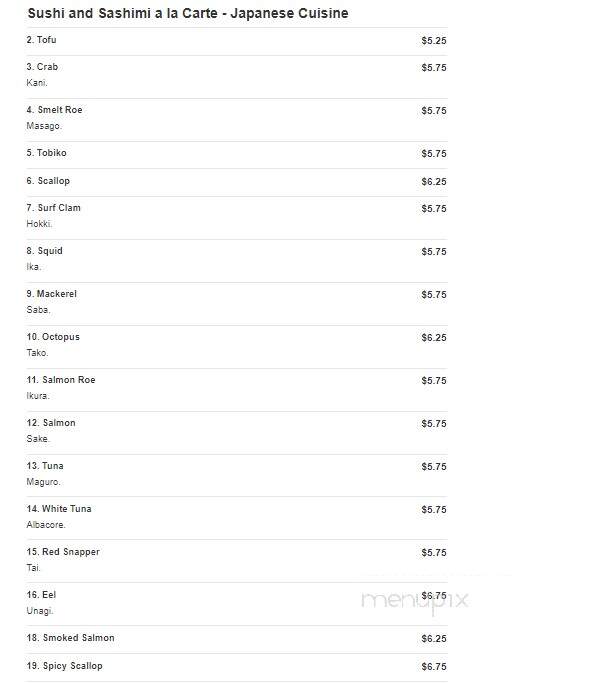
Task: Select the Crab menu item
Action: [x=237, y=77]
